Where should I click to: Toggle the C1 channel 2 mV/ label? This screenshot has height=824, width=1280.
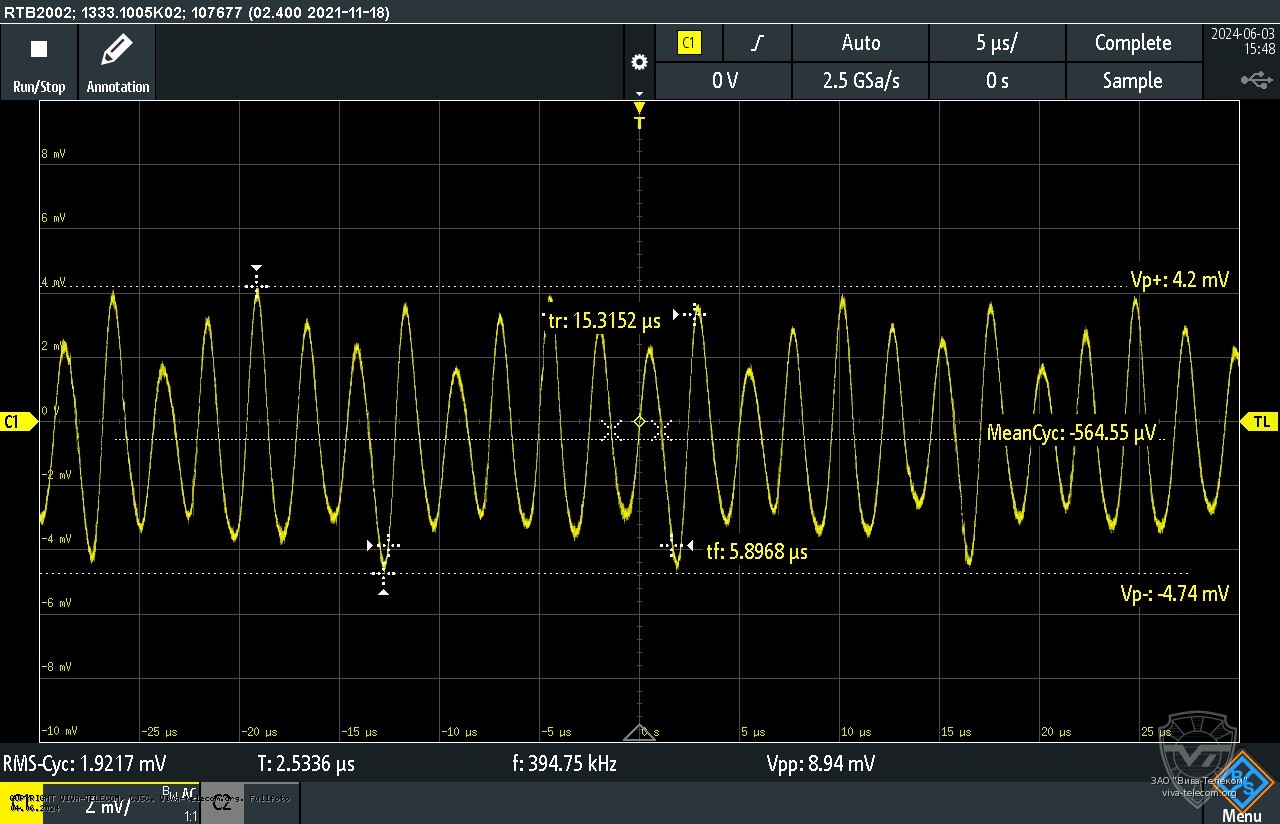pos(105,806)
